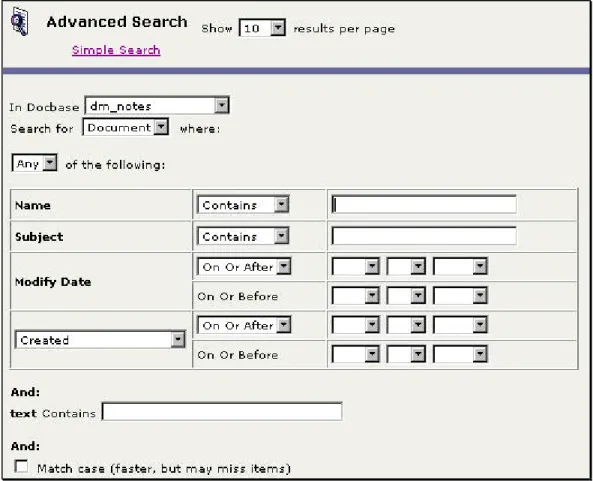Click the Subject row label

(x=39, y=237)
